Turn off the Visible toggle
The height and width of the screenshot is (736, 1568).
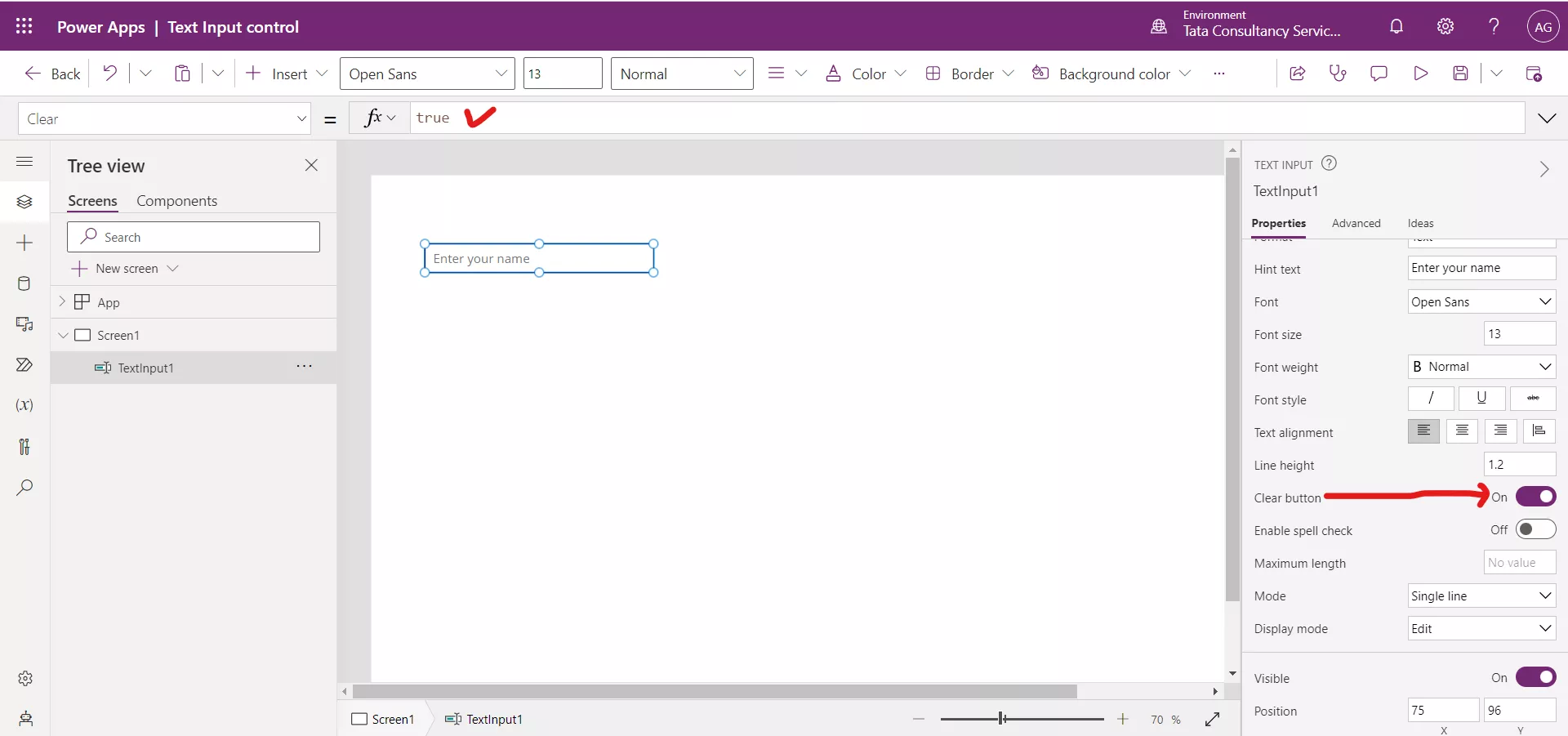coord(1535,677)
